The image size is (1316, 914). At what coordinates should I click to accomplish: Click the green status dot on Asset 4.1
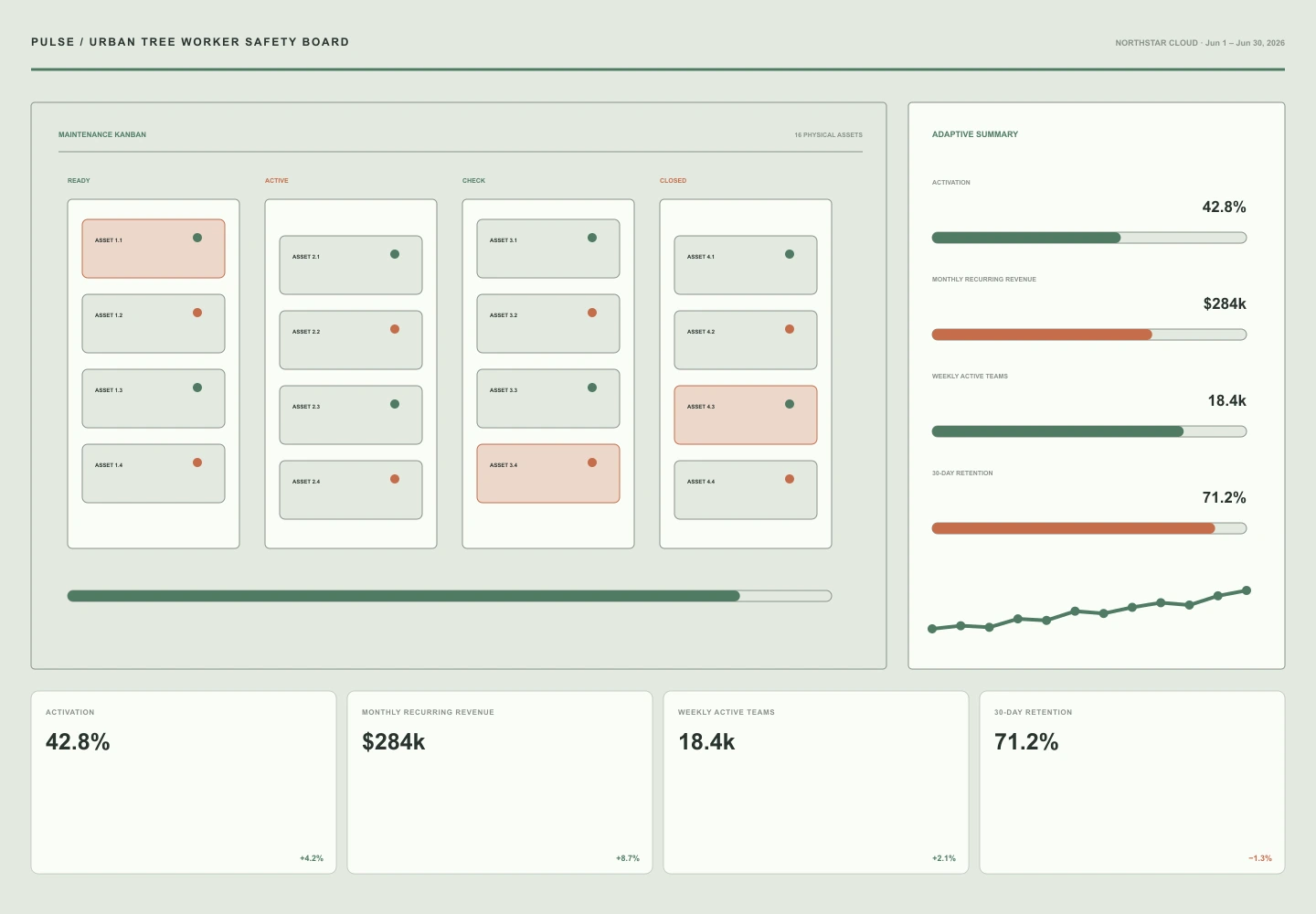click(x=790, y=254)
